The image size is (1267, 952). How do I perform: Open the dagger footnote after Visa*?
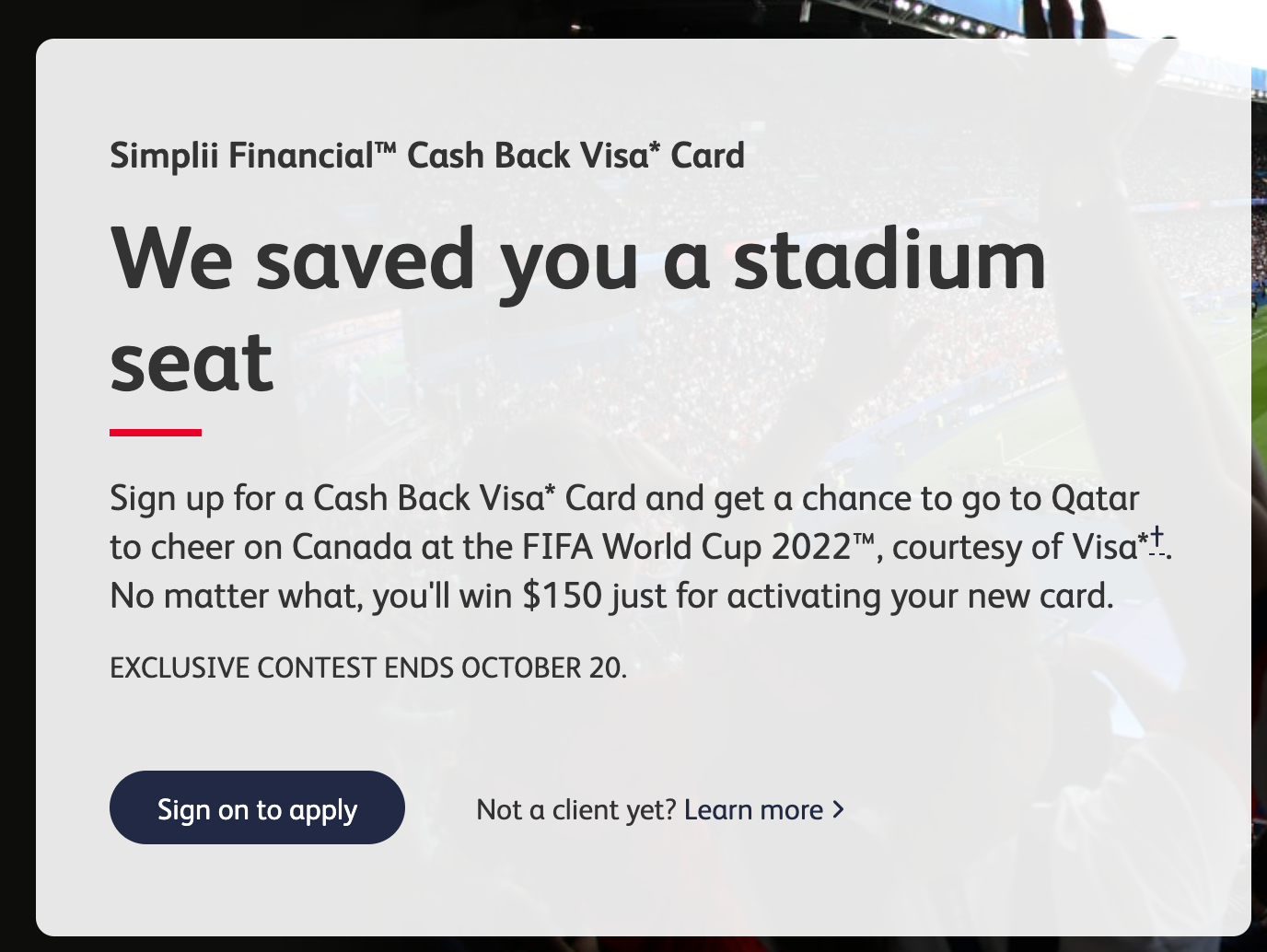coord(1157,540)
